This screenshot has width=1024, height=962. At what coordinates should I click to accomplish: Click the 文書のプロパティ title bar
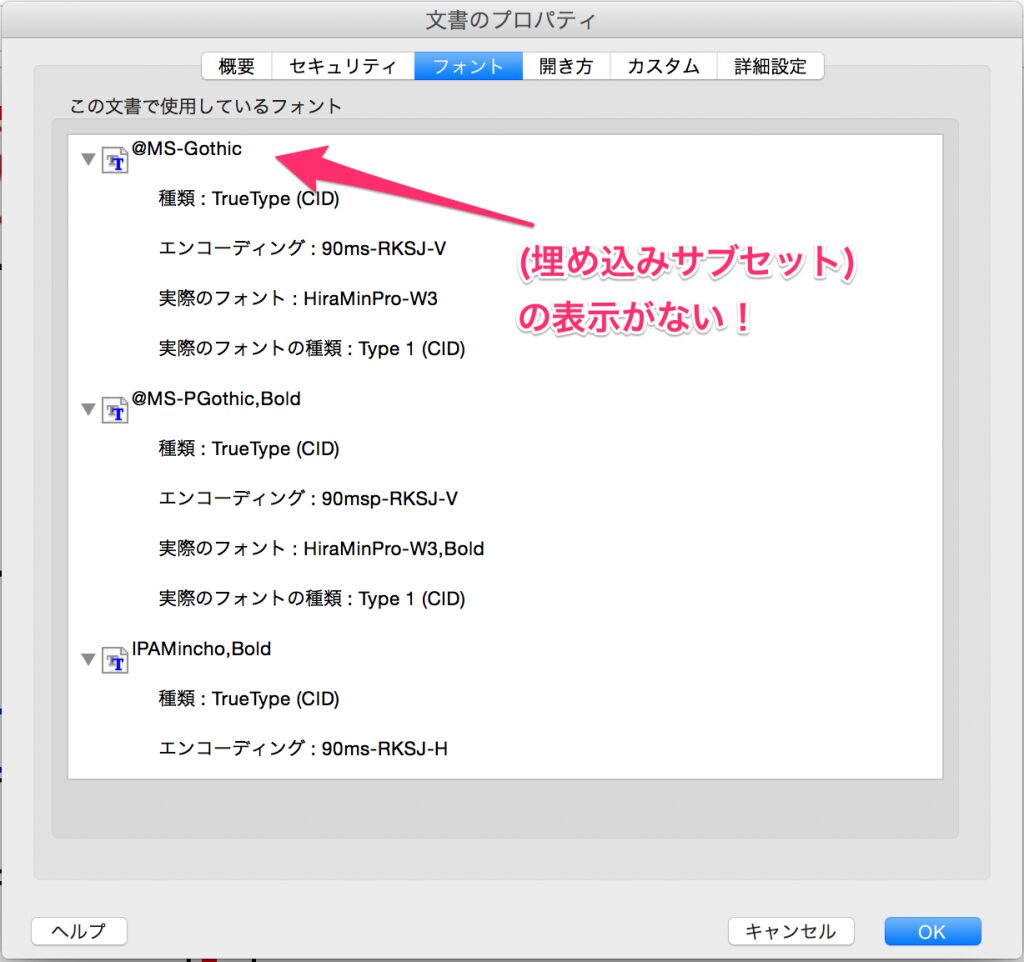[x=512, y=20]
